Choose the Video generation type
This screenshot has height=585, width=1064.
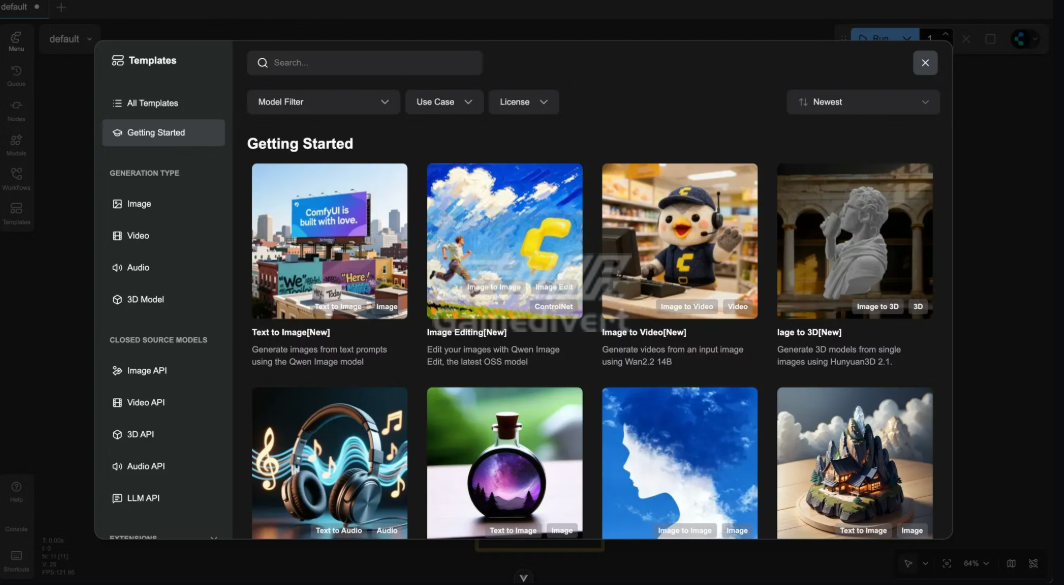click(x=163, y=235)
